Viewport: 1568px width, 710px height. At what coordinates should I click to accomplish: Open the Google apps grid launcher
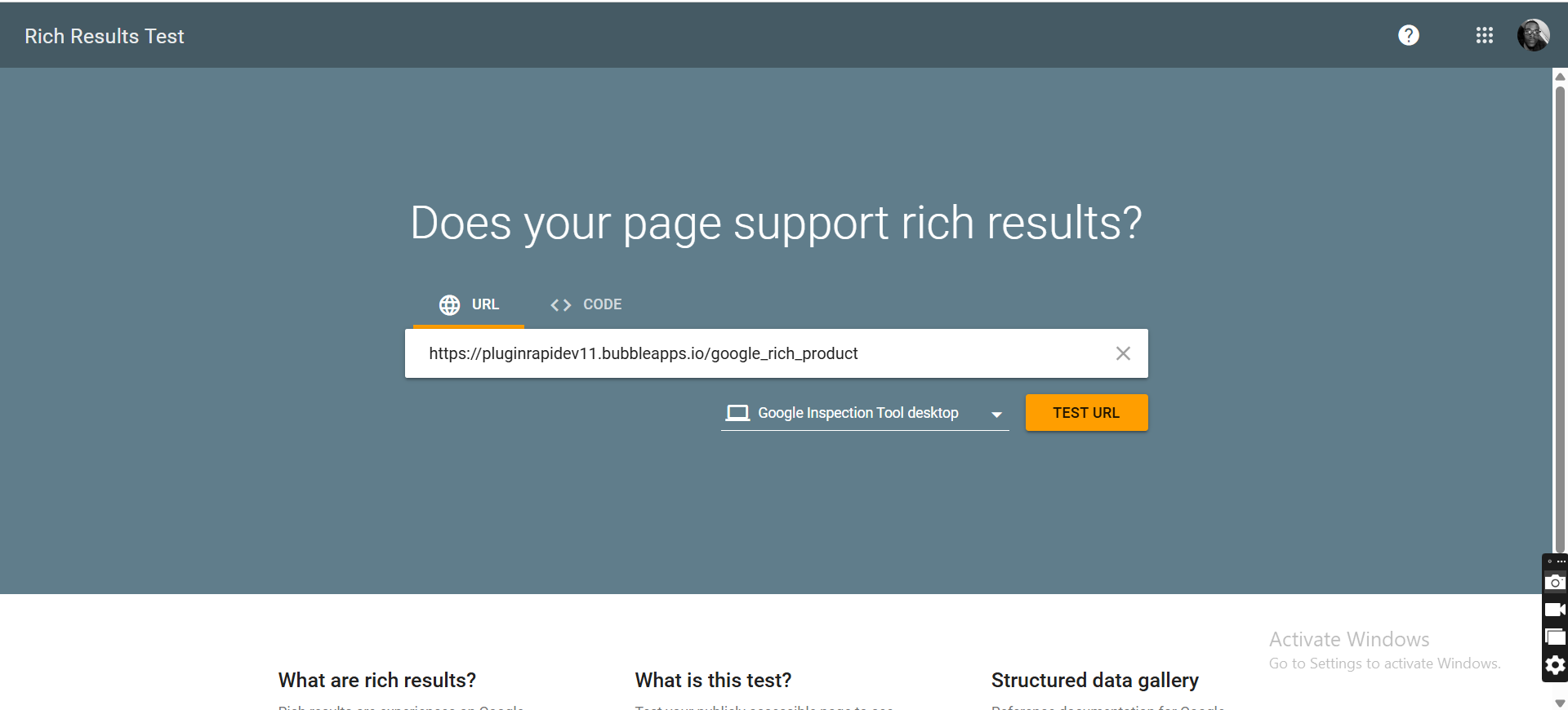(1484, 35)
